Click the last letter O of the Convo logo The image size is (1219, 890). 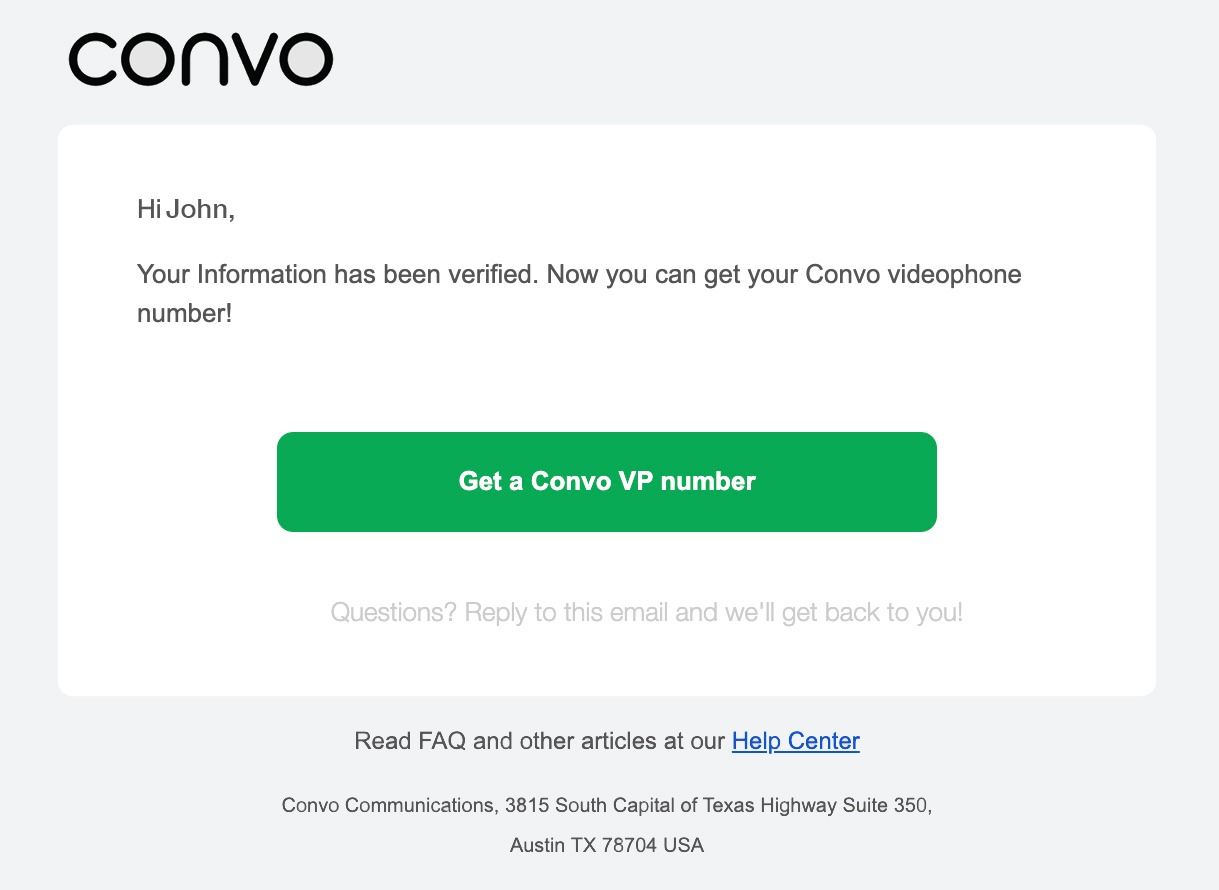307,60
